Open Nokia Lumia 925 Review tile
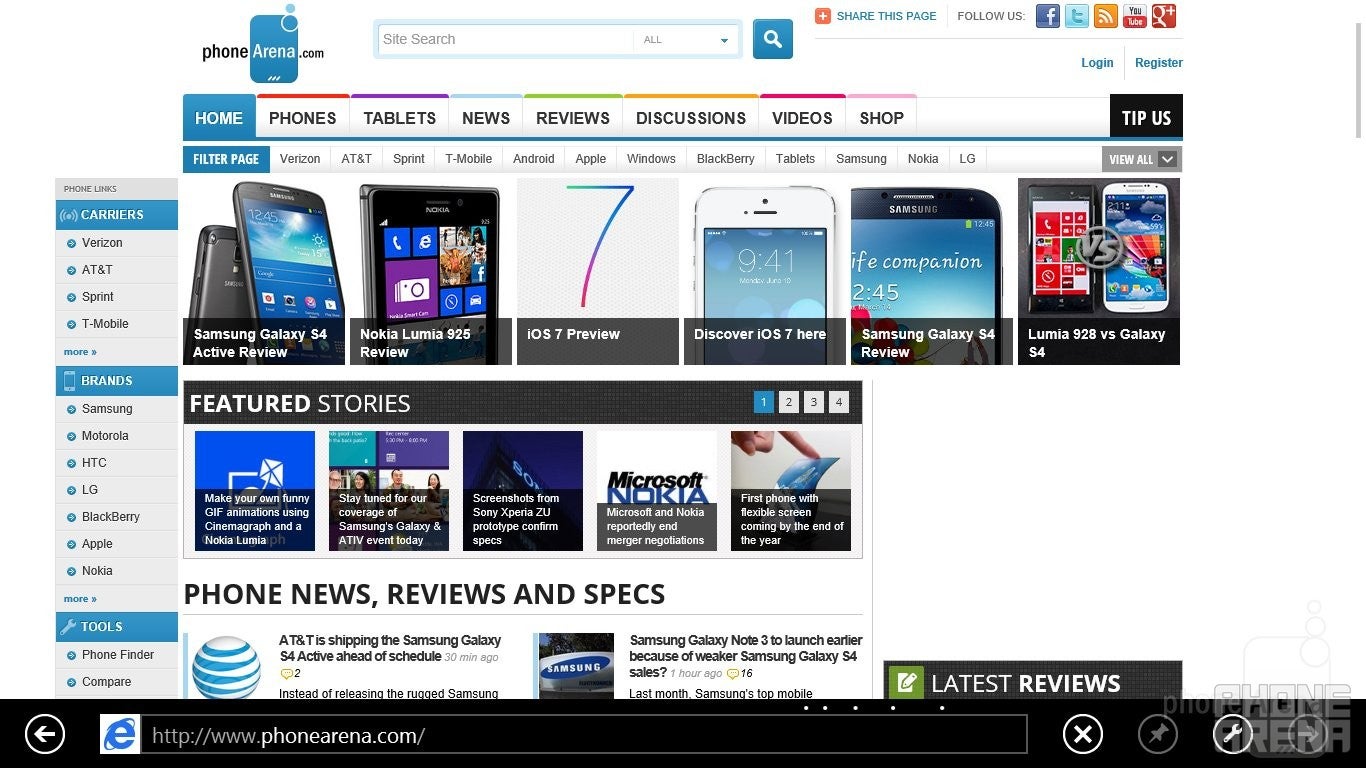Image resolution: width=1366 pixels, height=768 pixels. [431, 272]
